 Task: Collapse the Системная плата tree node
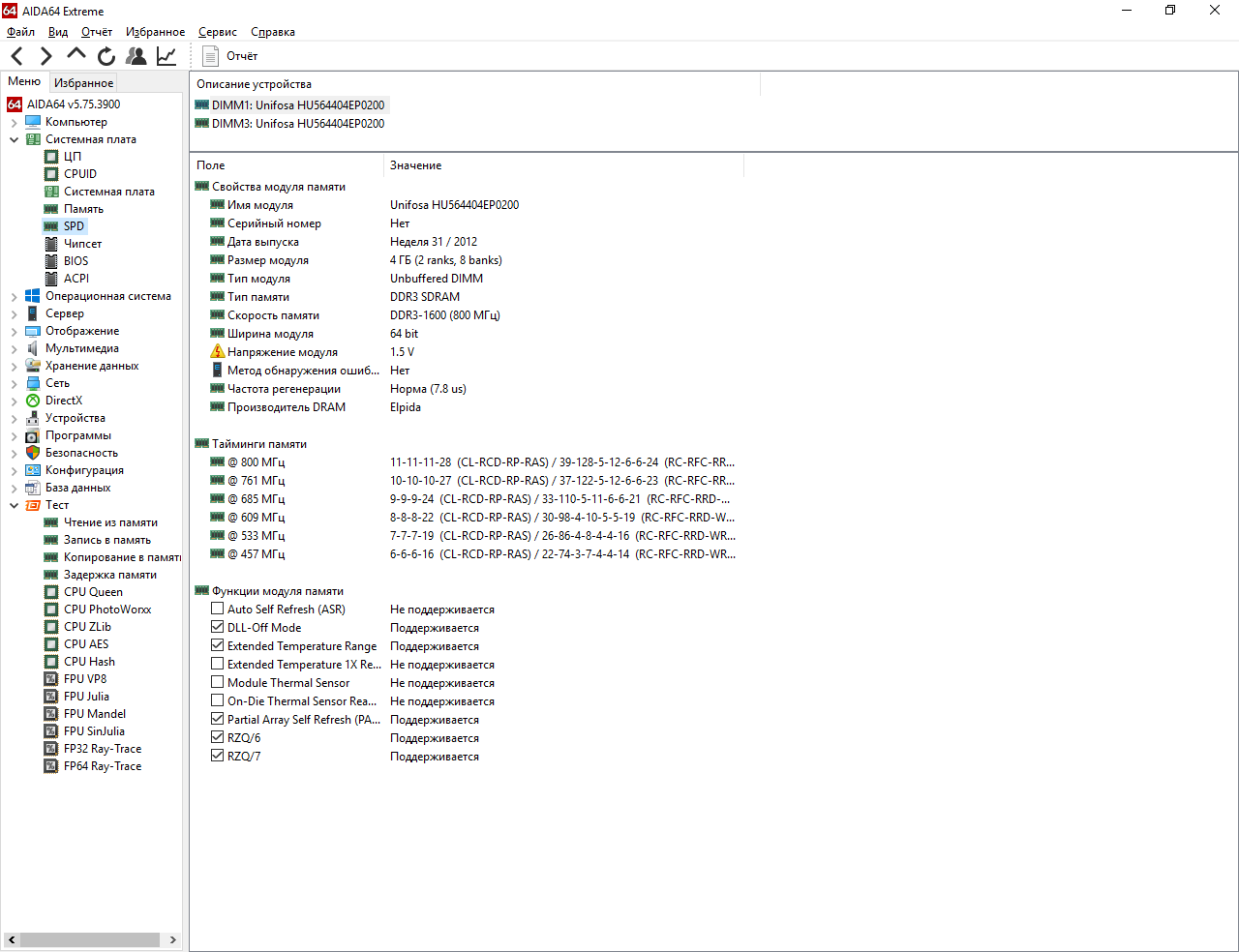[14, 139]
